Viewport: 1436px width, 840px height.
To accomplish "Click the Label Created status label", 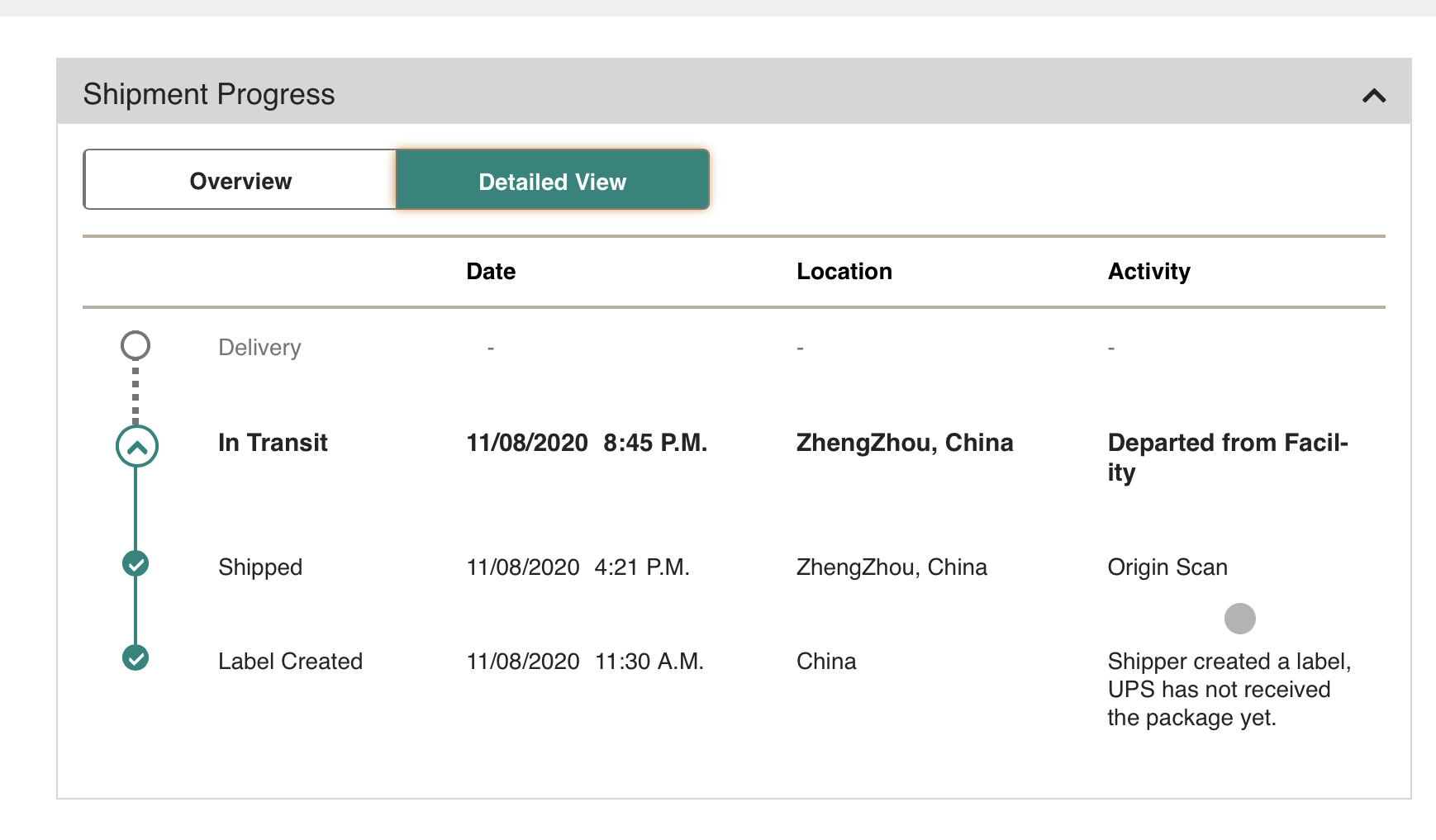I will pos(290,662).
